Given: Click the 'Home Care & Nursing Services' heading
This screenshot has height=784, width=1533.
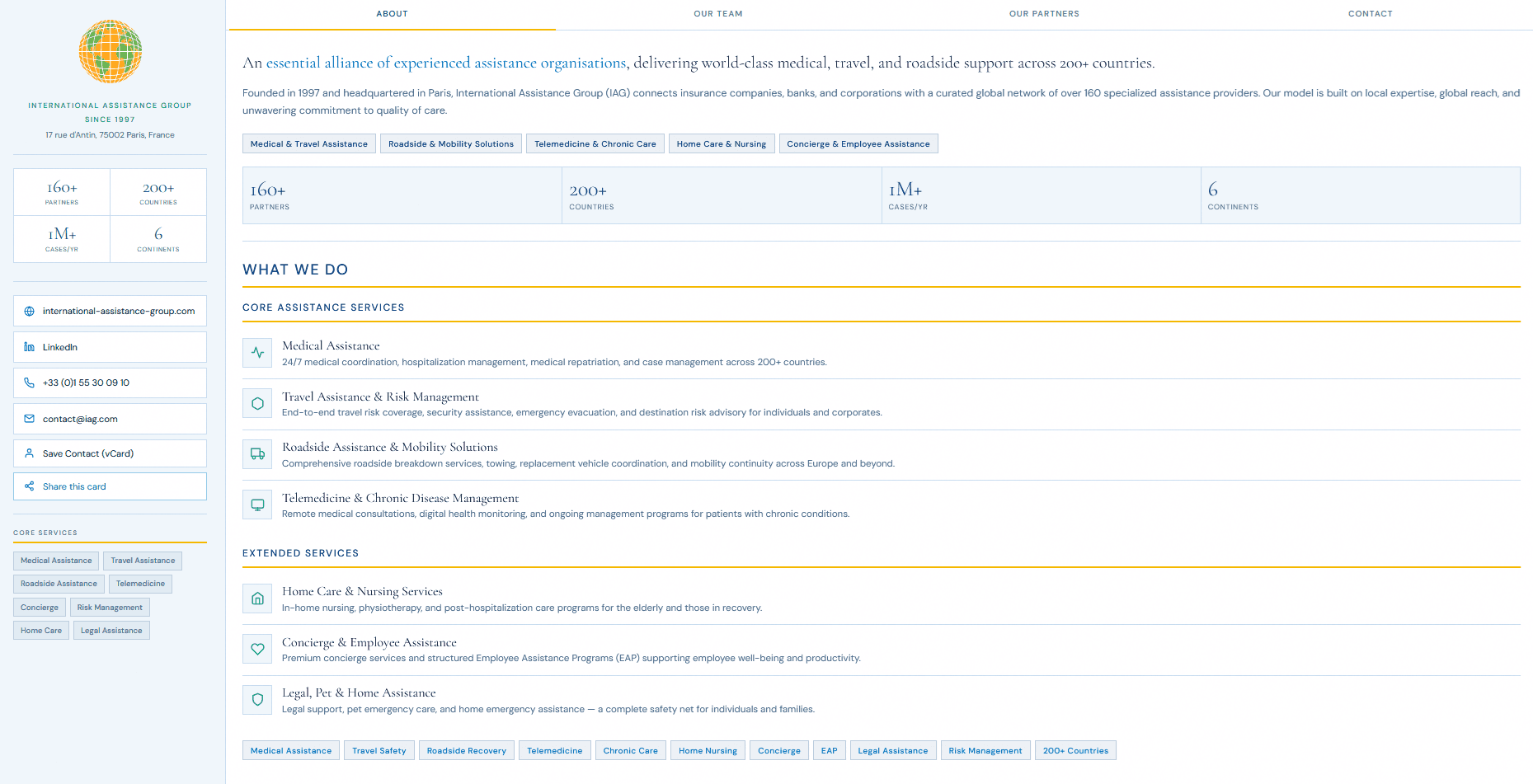Looking at the screenshot, I should pyautogui.click(x=362, y=591).
